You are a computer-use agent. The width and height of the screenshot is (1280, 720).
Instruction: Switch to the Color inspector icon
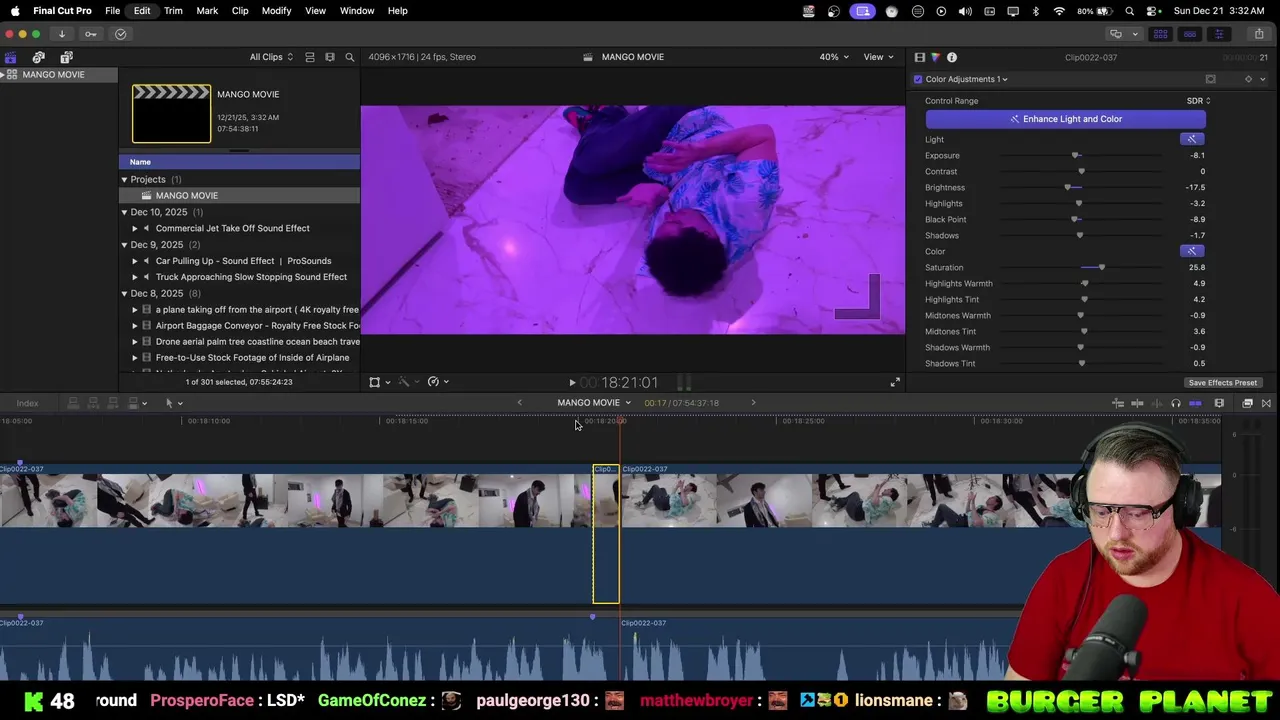pyautogui.click(x=935, y=57)
